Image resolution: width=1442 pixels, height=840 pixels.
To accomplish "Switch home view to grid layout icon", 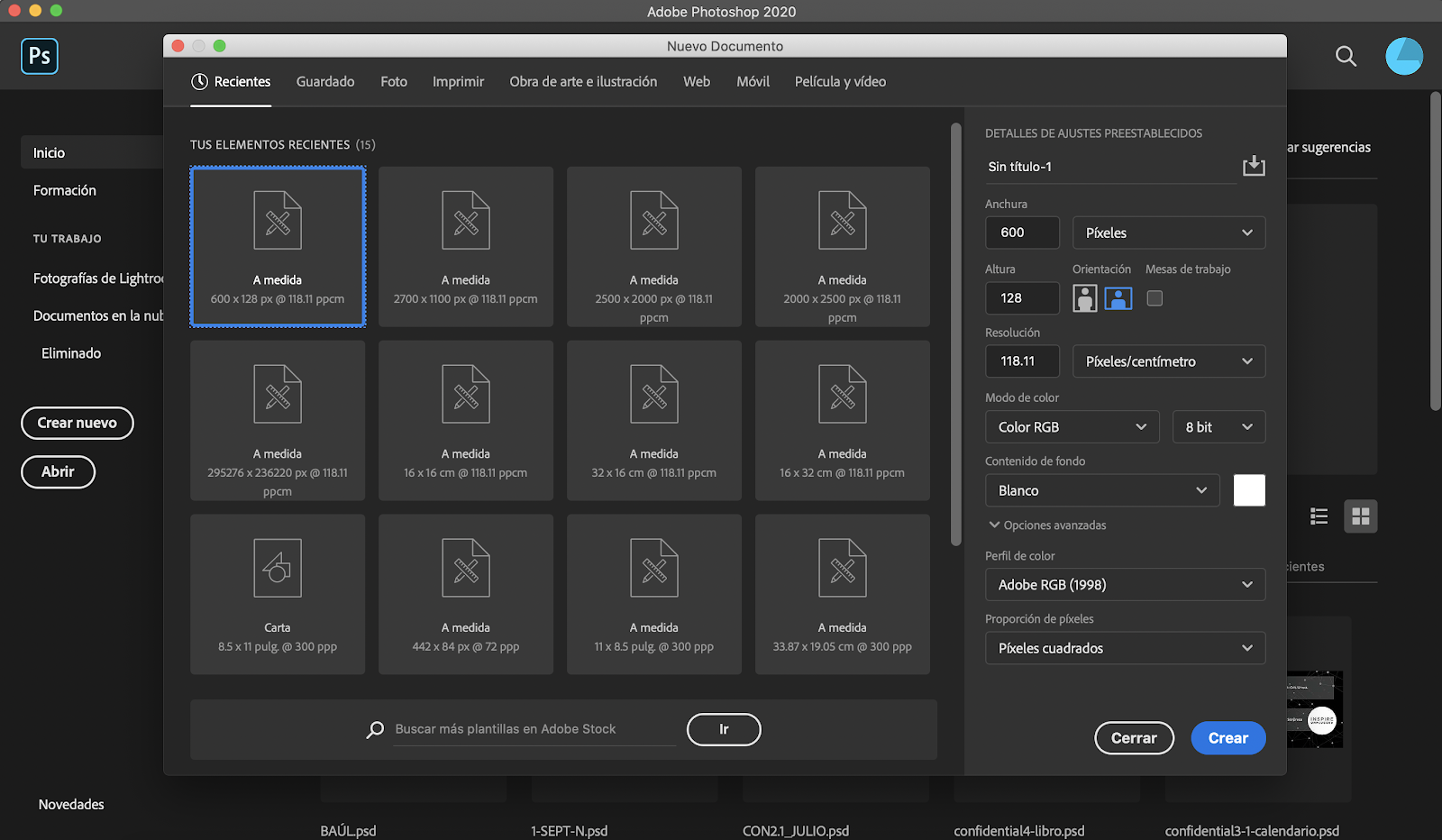I will pos(1361,516).
